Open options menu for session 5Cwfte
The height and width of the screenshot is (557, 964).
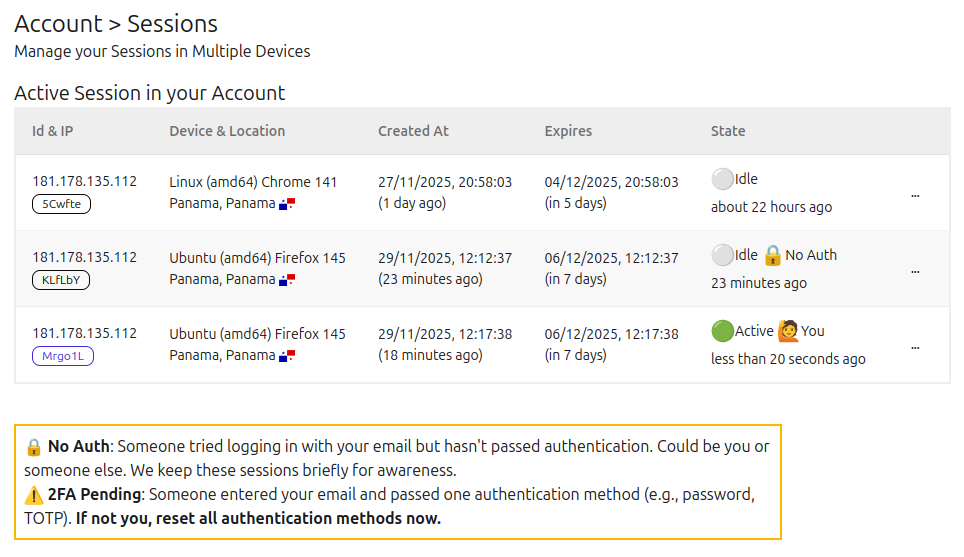915,196
